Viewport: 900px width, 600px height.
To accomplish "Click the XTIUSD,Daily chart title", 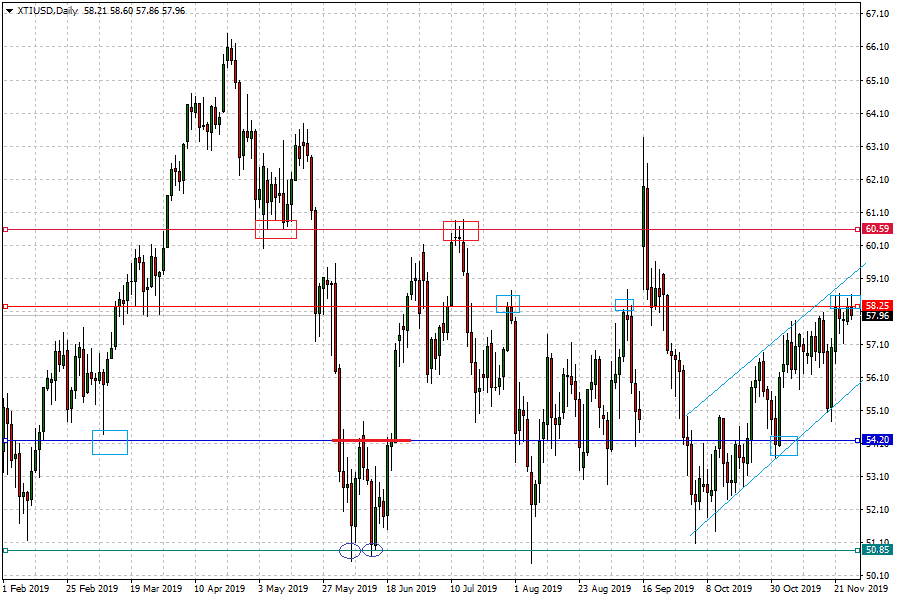I will (x=48, y=11).
